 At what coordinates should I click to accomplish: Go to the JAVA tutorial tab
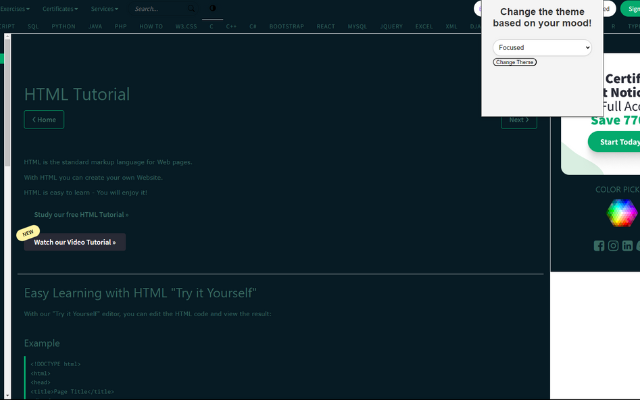click(x=95, y=27)
